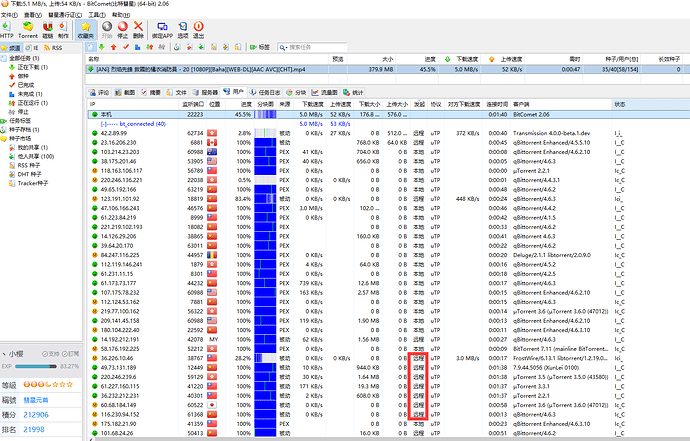Viewport: 690px width, 441px height.
Task: Select 正在下载 (1) in the sidebar
Action: (29, 67)
